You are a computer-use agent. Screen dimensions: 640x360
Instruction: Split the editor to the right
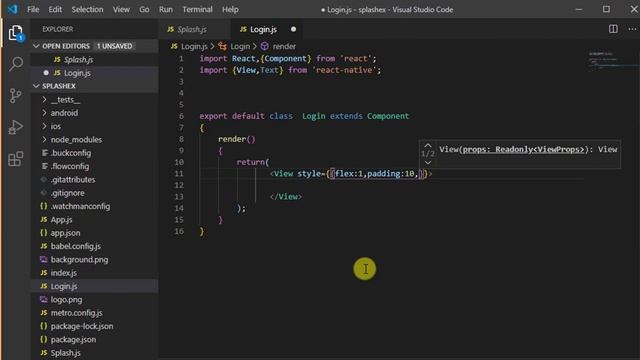(613, 29)
